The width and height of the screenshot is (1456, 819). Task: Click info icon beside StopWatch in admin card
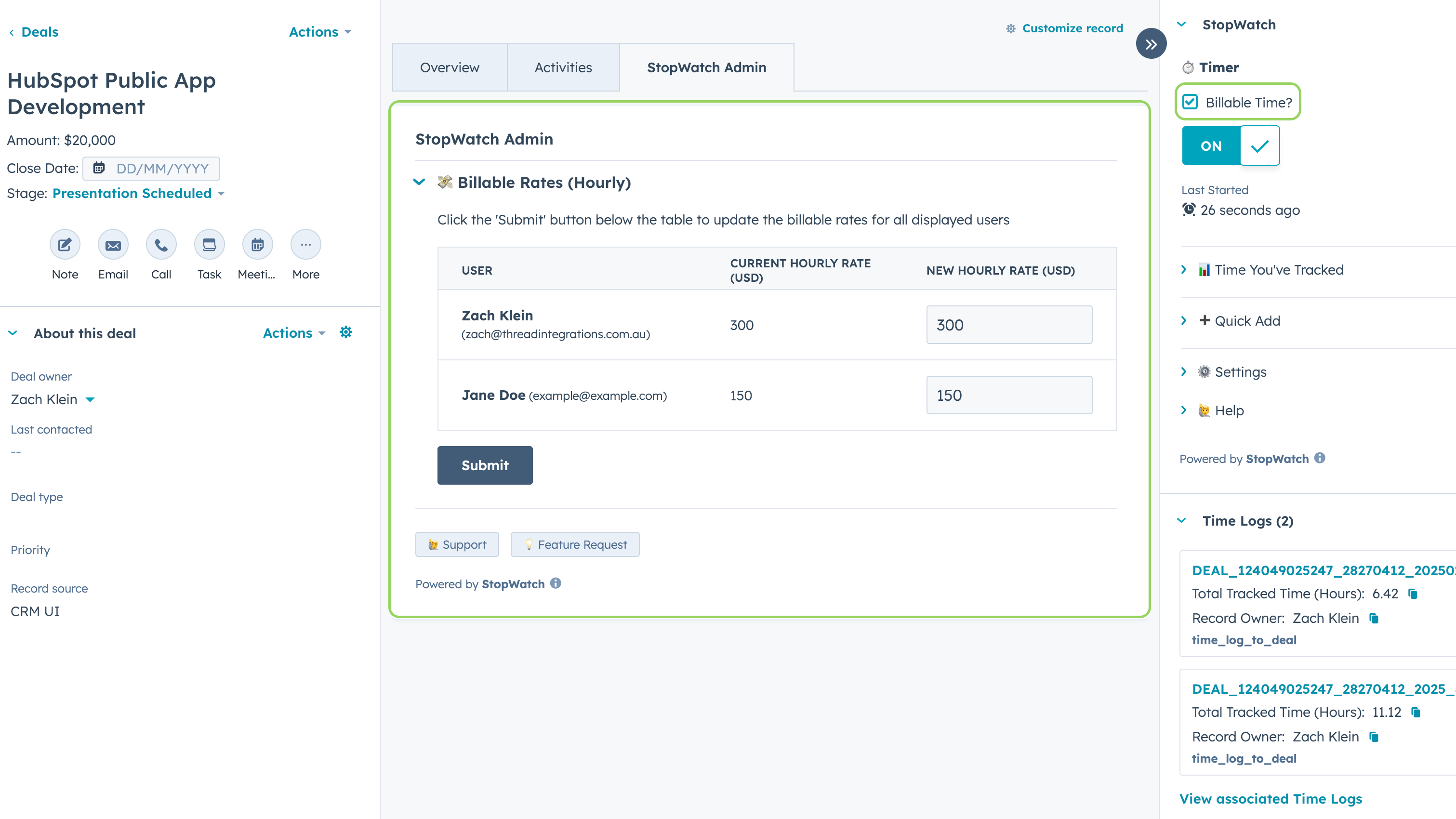point(556,583)
